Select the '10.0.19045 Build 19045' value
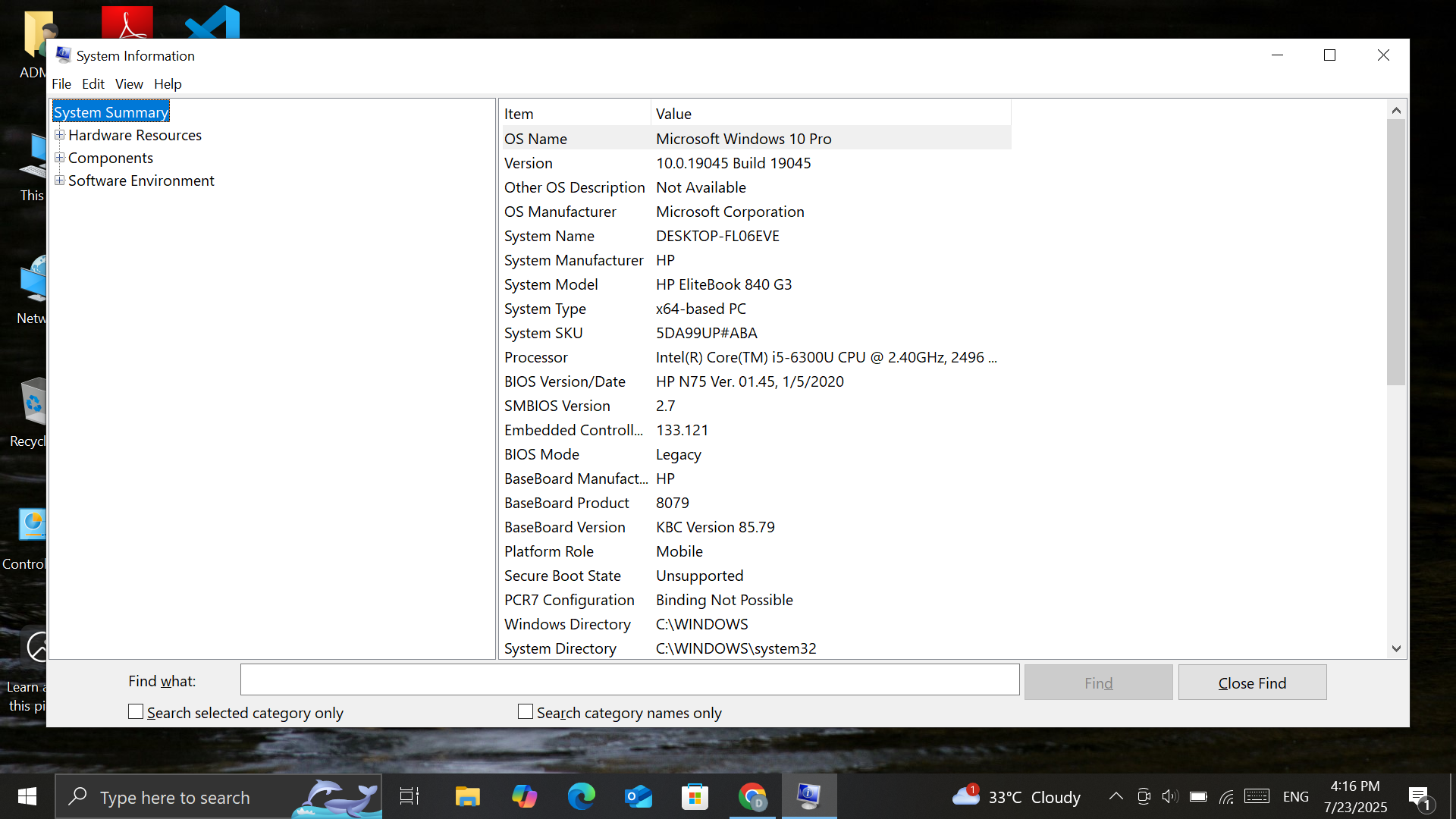The width and height of the screenshot is (1456, 819). 733,163
